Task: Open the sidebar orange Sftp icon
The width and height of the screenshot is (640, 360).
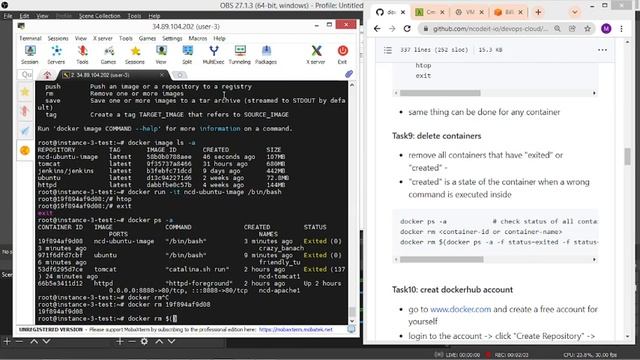Action: click(25, 151)
